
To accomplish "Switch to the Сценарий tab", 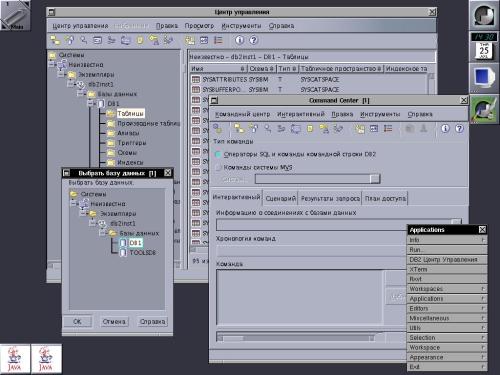I will tap(281, 199).
